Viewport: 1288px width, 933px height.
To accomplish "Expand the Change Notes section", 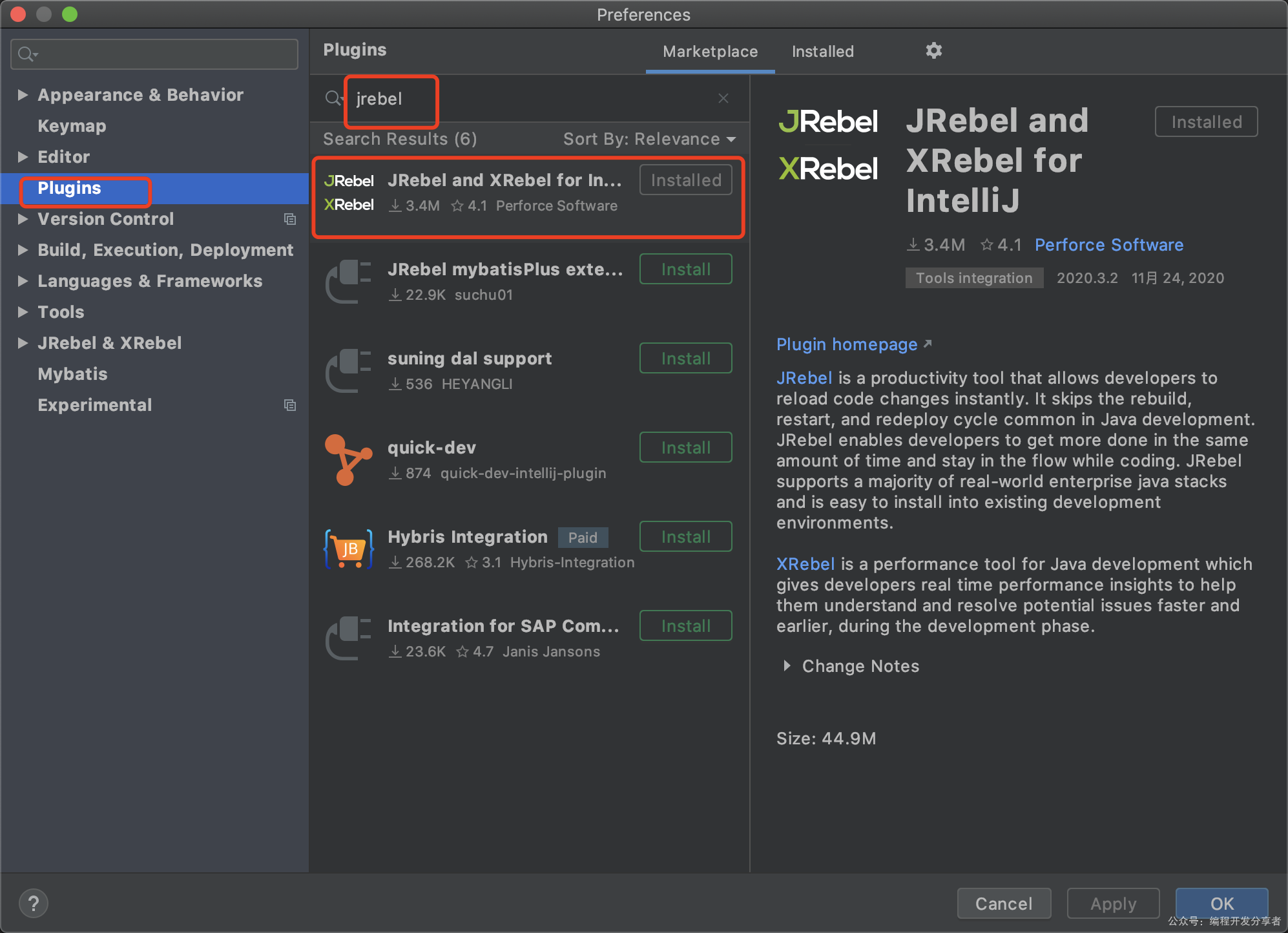I will [786, 666].
